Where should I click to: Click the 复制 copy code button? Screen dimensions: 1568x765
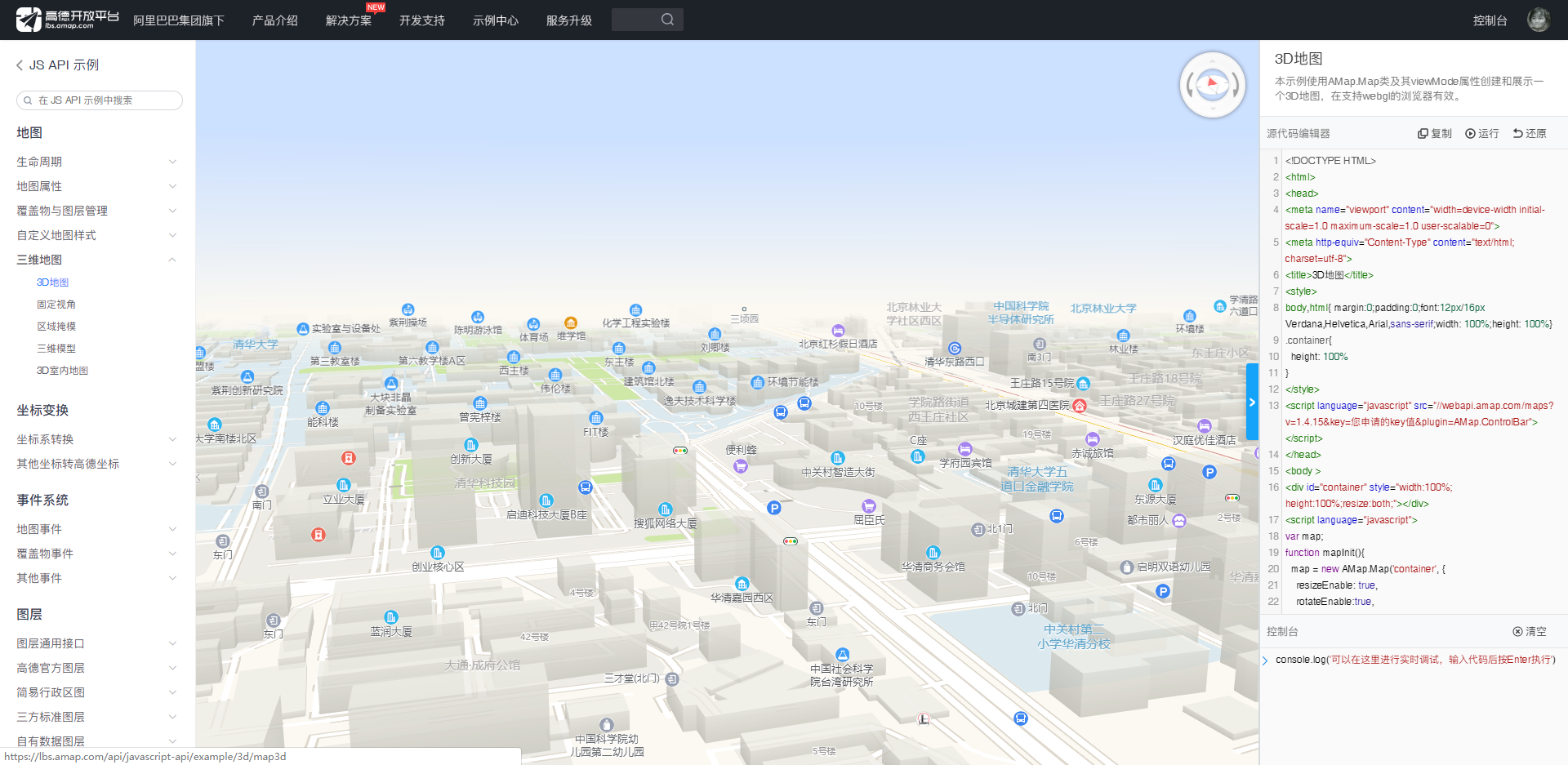(1435, 133)
